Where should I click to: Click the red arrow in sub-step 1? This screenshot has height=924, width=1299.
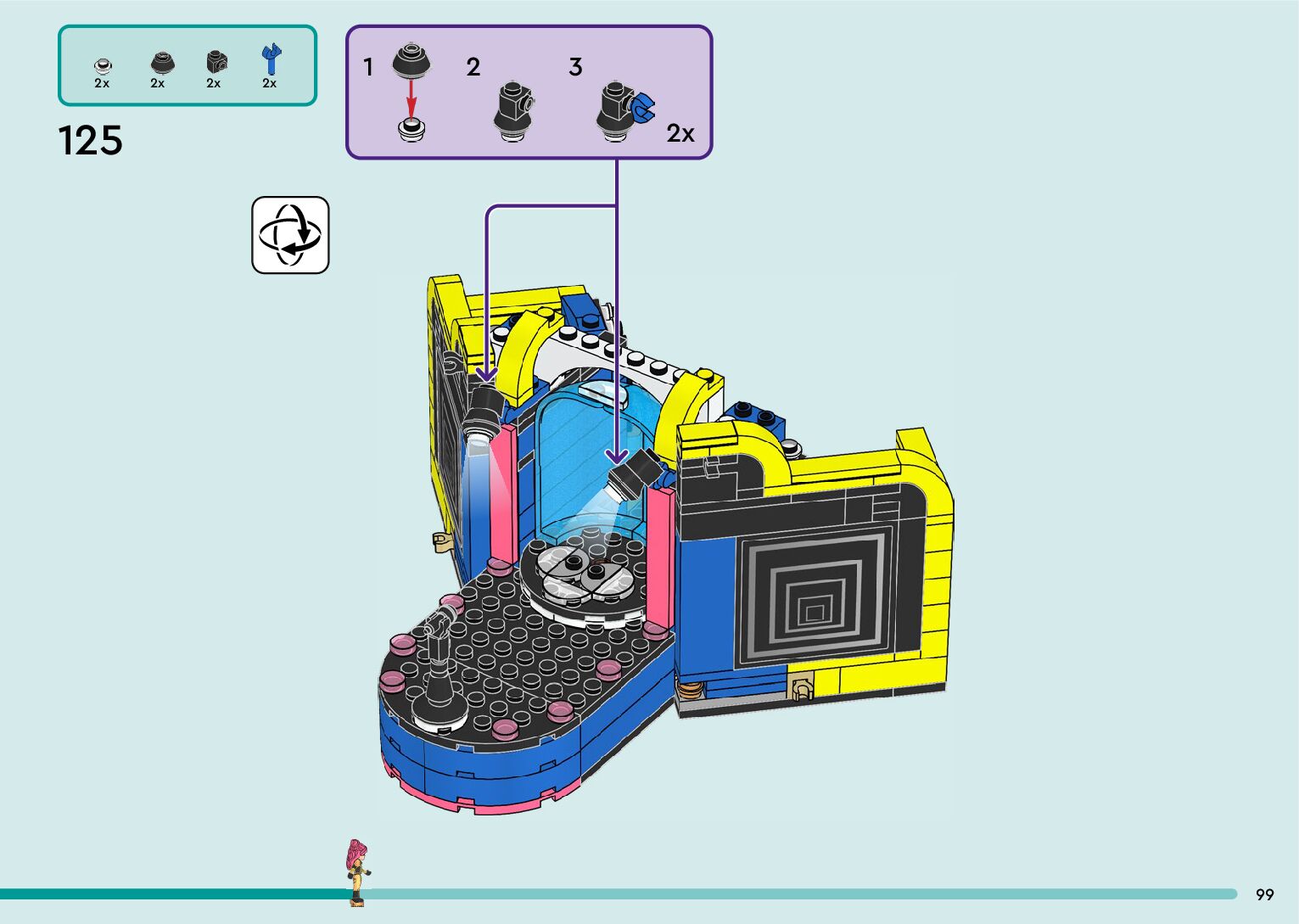(x=412, y=98)
